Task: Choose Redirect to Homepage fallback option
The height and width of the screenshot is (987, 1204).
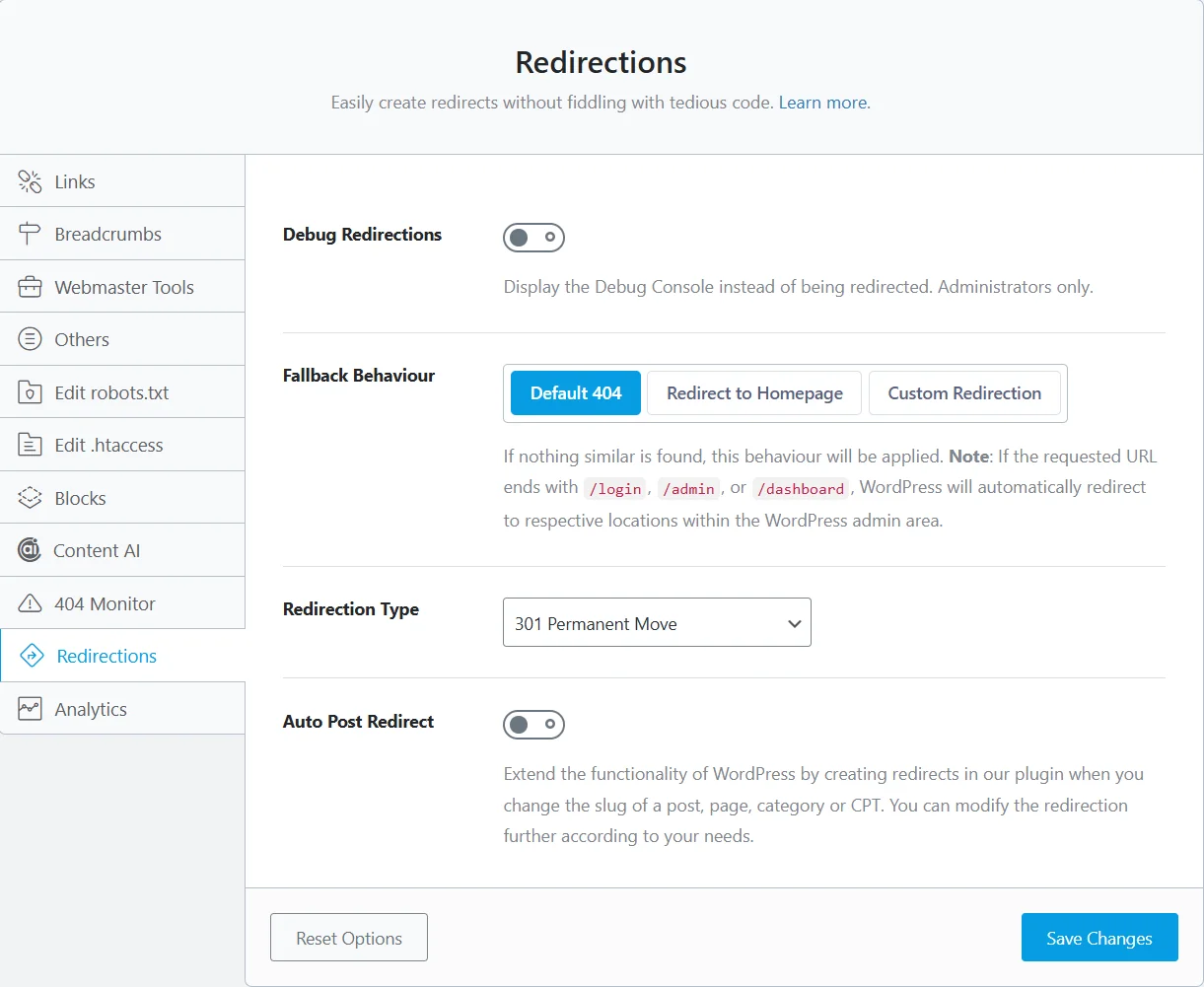Action: click(x=754, y=392)
